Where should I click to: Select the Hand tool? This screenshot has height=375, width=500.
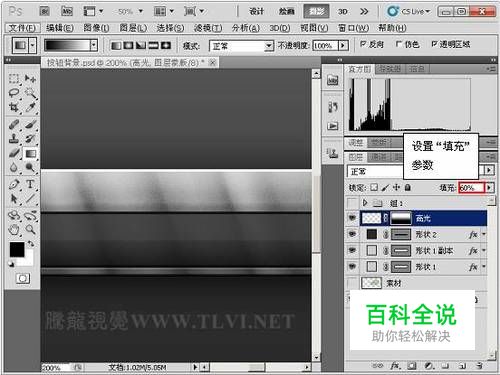coord(14,230)
